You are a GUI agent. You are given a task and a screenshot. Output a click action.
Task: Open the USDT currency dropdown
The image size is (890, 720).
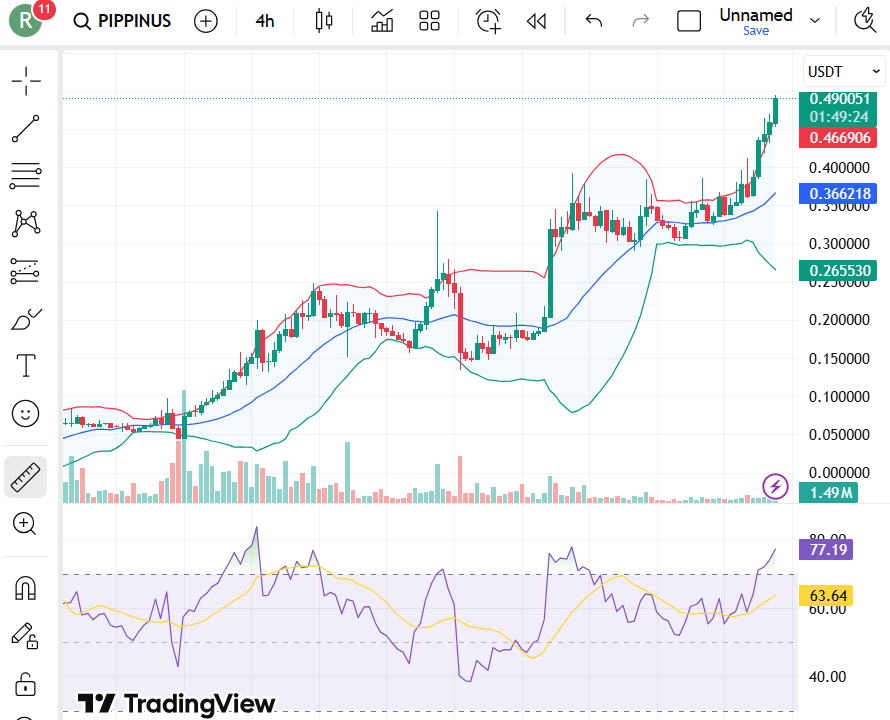click(x=842, y=71)
